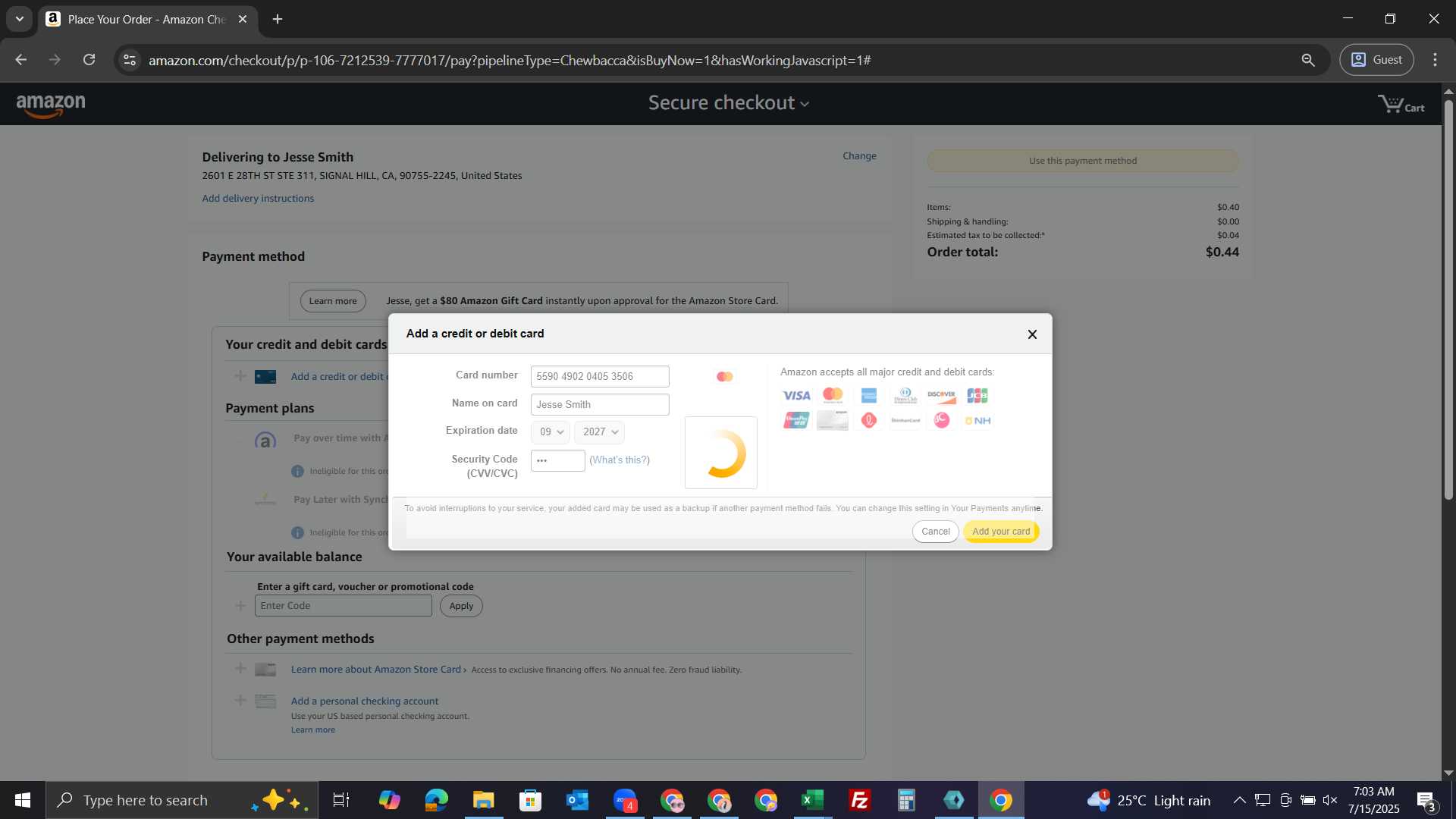Open the Windows Start menu
Image resolution: width=1456 pixels, height=819 pixels.
23,800
